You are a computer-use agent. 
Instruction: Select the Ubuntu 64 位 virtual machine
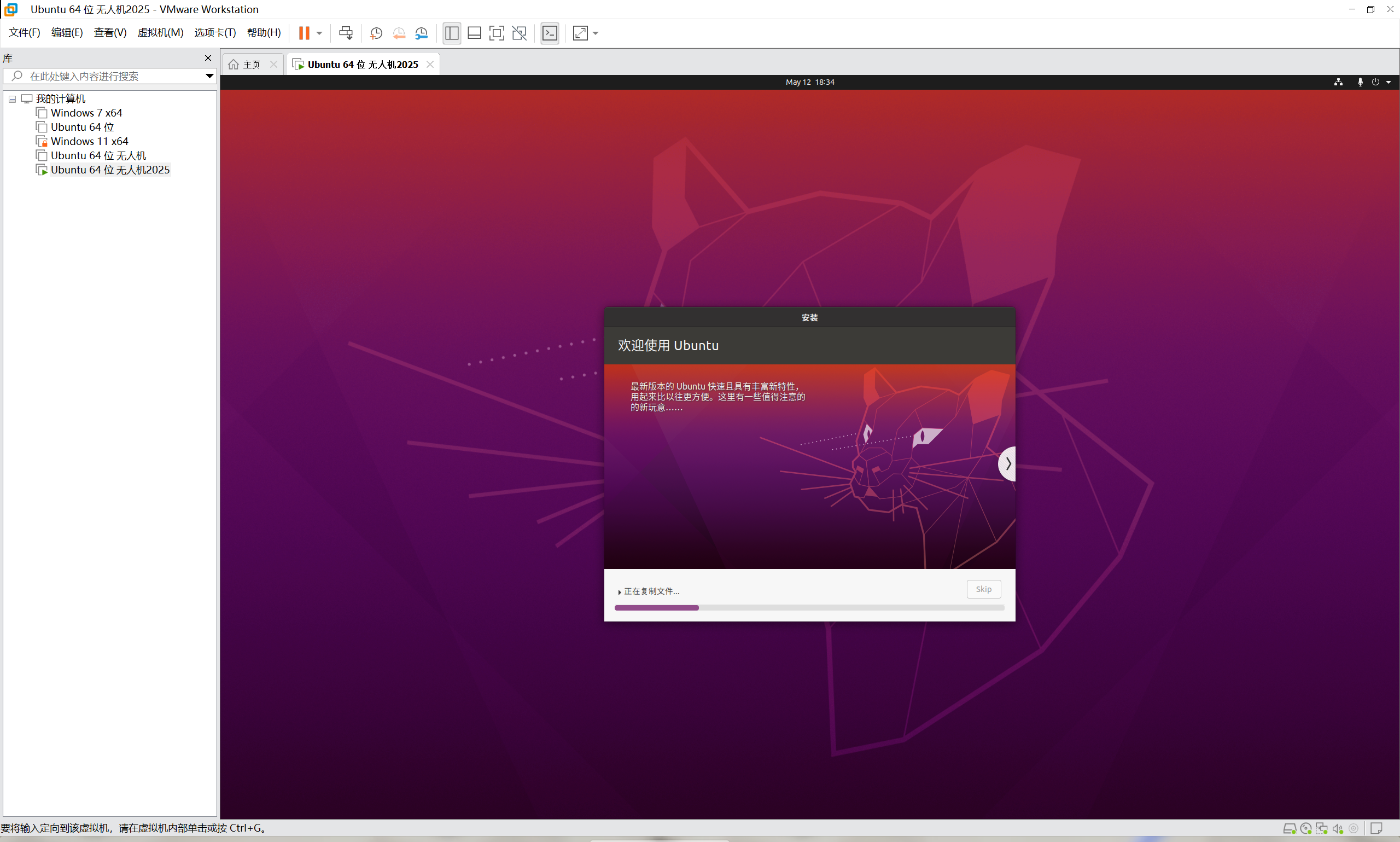click(x=82, y=127)
